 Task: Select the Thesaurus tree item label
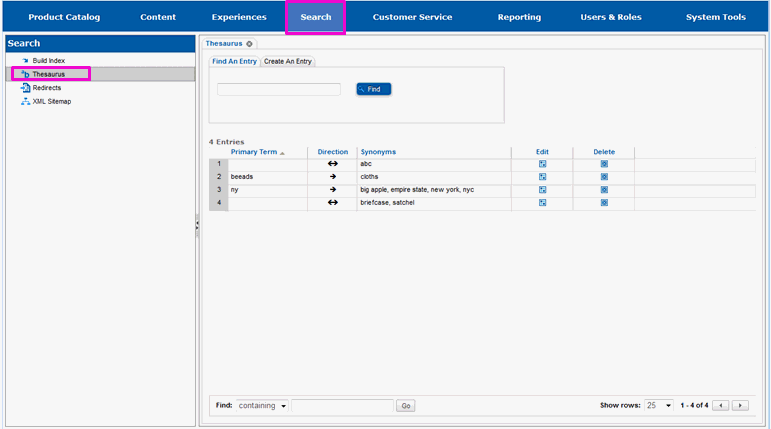click(49, 74)
